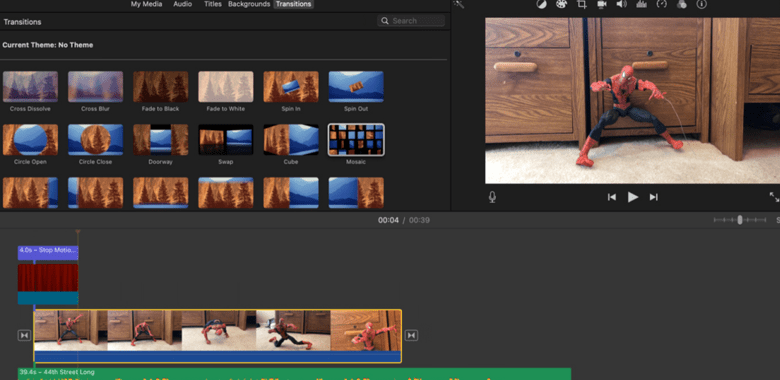Click the highlighted Mosaic transition
780x380 pixels.
(x=356, y=140)
